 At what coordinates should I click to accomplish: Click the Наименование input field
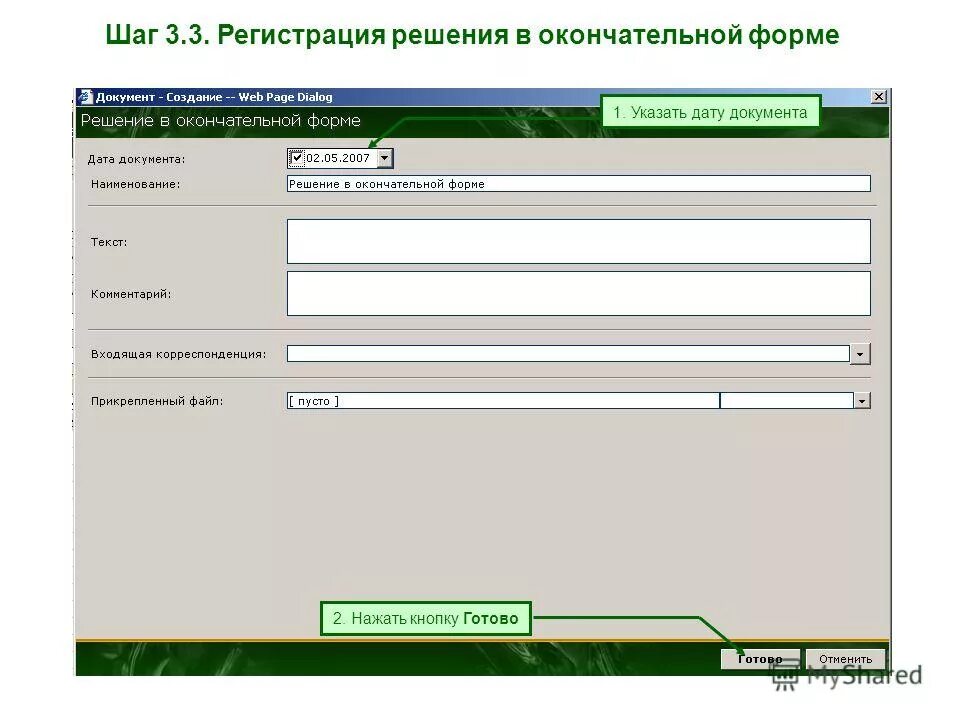point(579,184)
